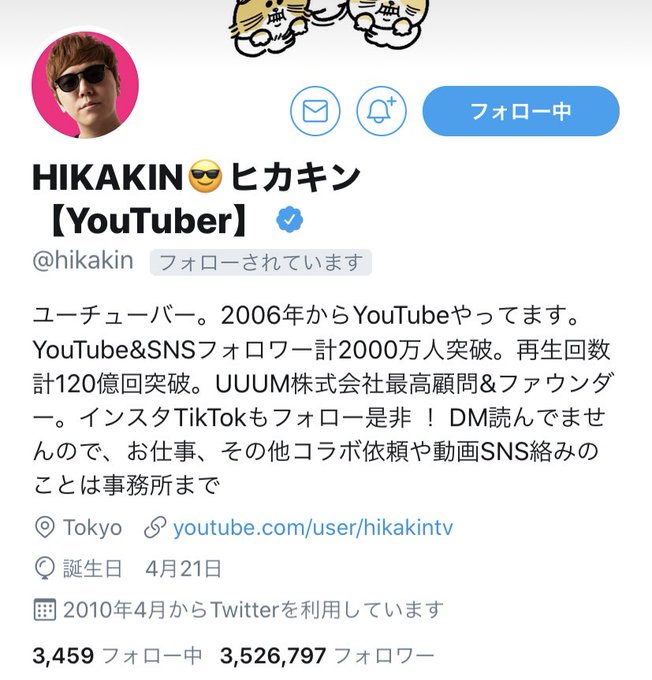This screenshot has width=652, height=680.
Task: Tap the フォローされています badge
Action: point(261,262)
